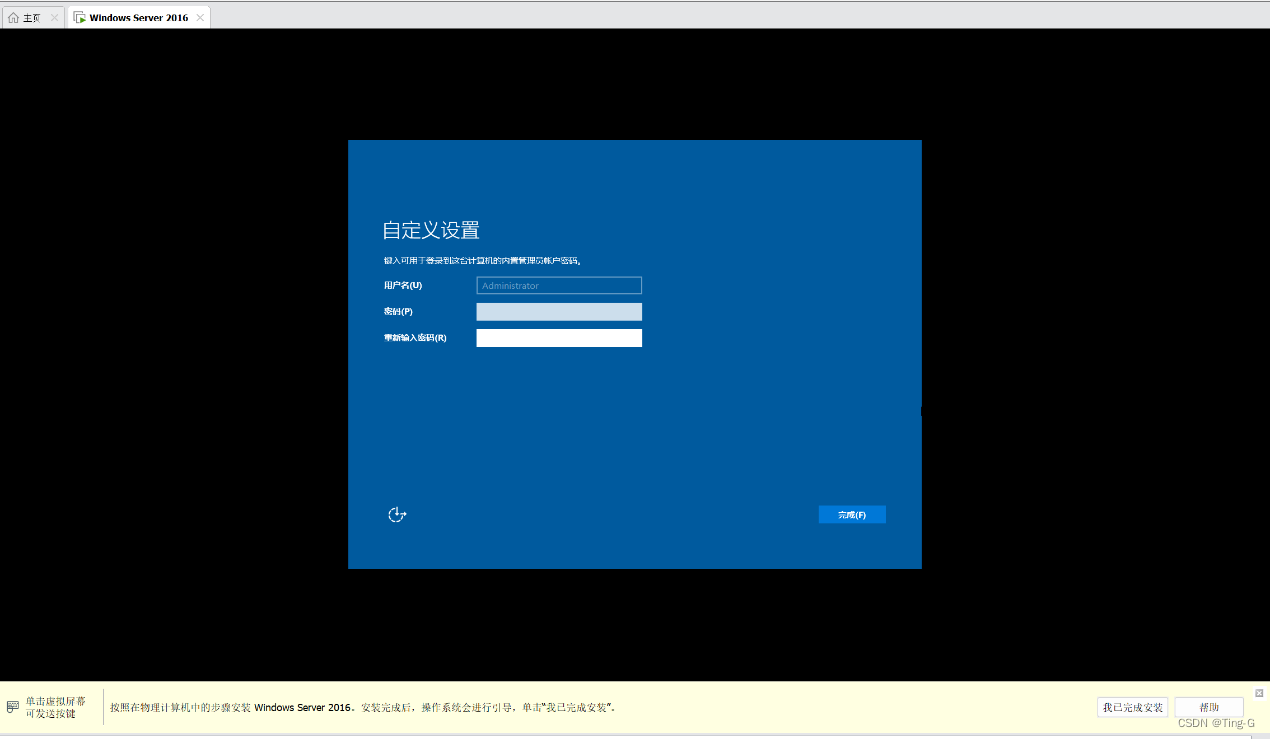Click the Finish 完成(F) button
The width and height of the screenshot is (1270, 739).
[852, 515]
